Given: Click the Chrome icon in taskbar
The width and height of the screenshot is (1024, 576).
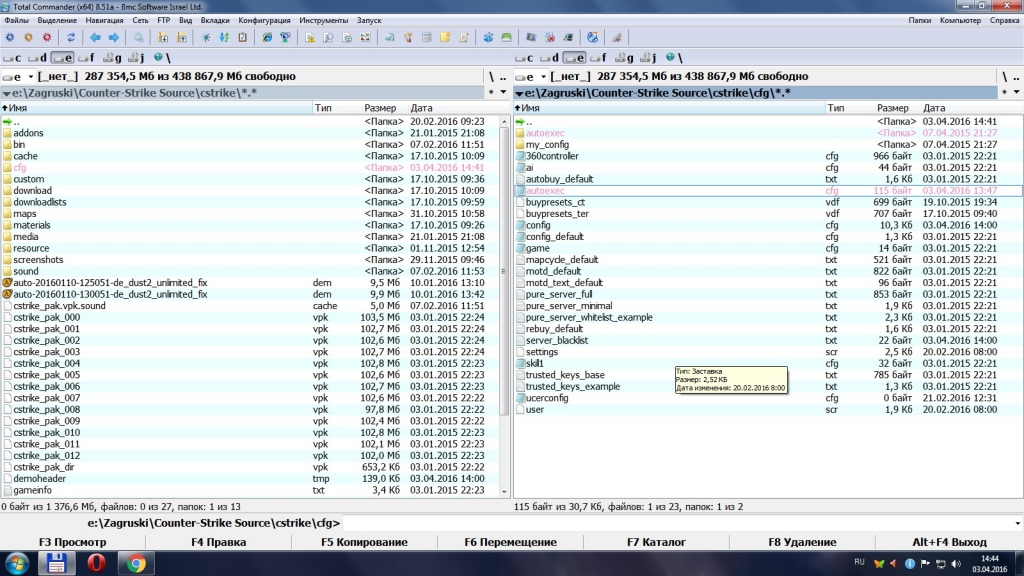Looking at the screenshot, I should pyautogui.click(x=136, y=563).
